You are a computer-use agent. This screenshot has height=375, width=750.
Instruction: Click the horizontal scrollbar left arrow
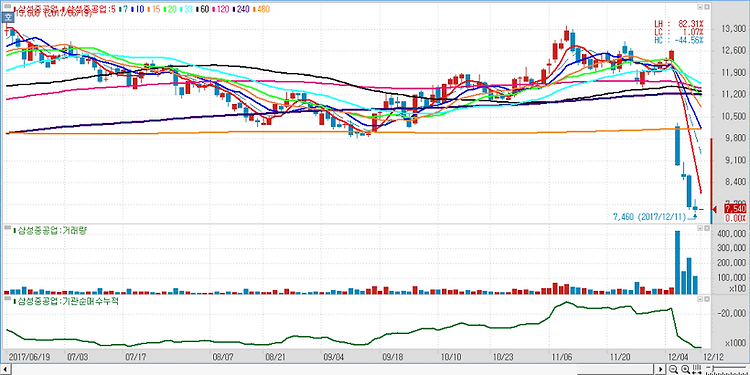(4, 369)
